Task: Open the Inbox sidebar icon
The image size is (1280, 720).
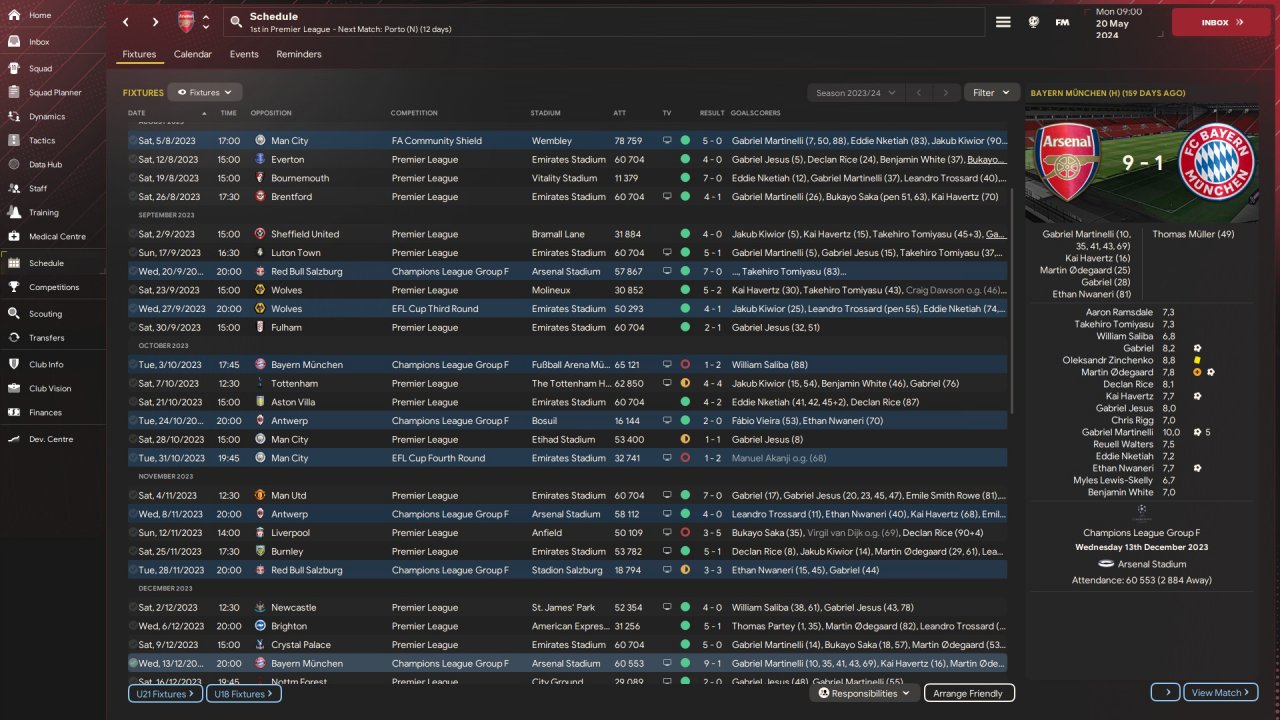Action: click(14, 42)
